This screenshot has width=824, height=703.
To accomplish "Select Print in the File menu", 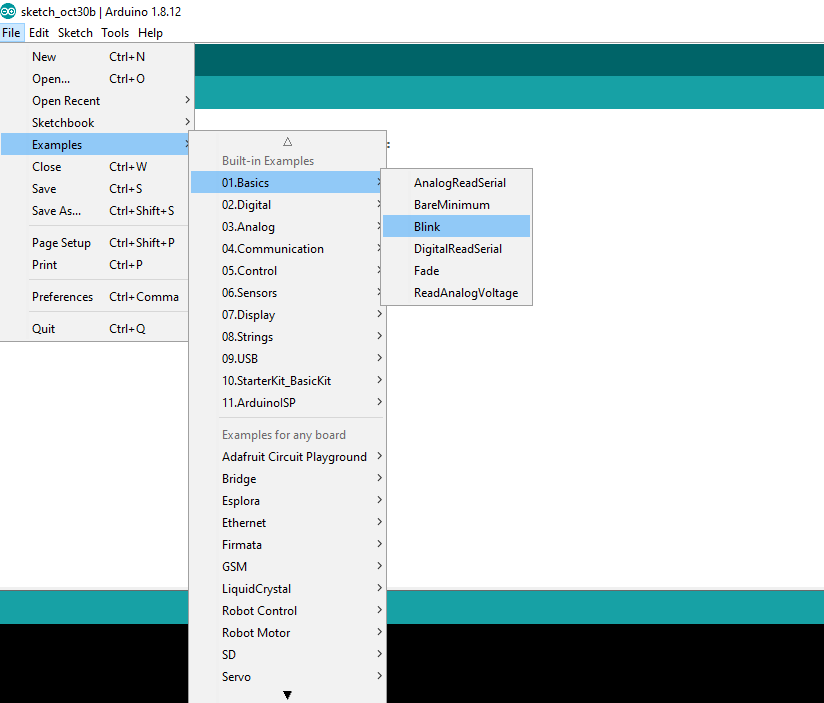I will pos(95,265).
